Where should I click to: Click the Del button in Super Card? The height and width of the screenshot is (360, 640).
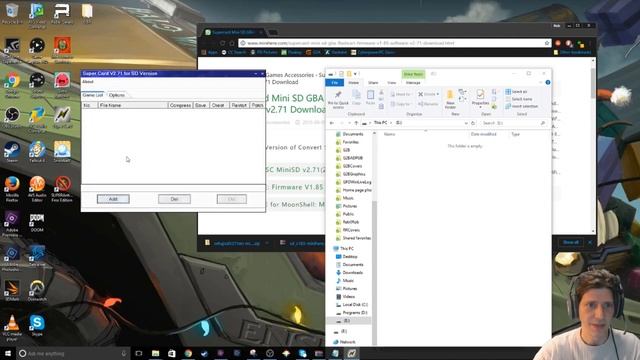tap(174, 199)
